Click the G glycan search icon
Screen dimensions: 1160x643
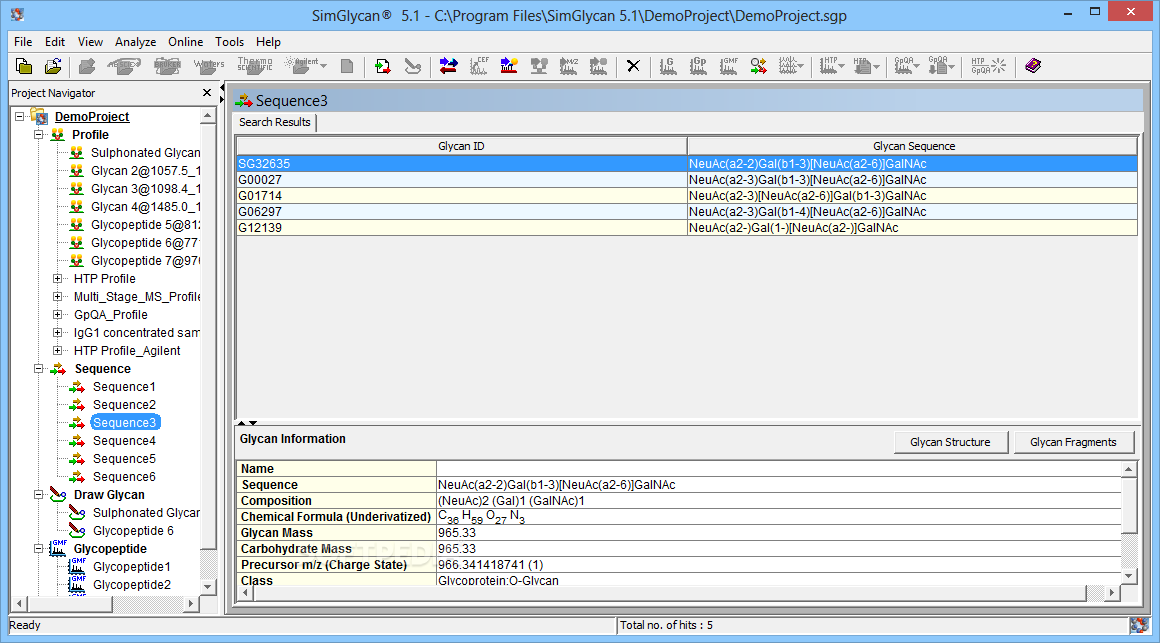tap(668, 67)
